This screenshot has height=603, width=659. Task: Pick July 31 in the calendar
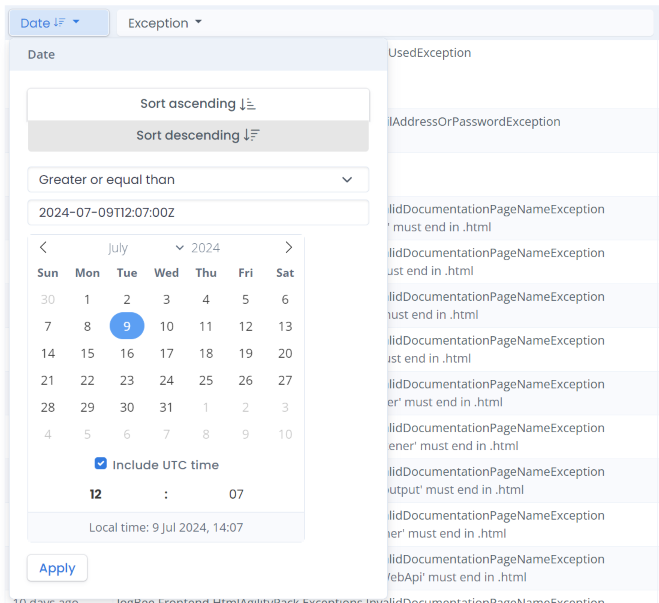[166, 407]
